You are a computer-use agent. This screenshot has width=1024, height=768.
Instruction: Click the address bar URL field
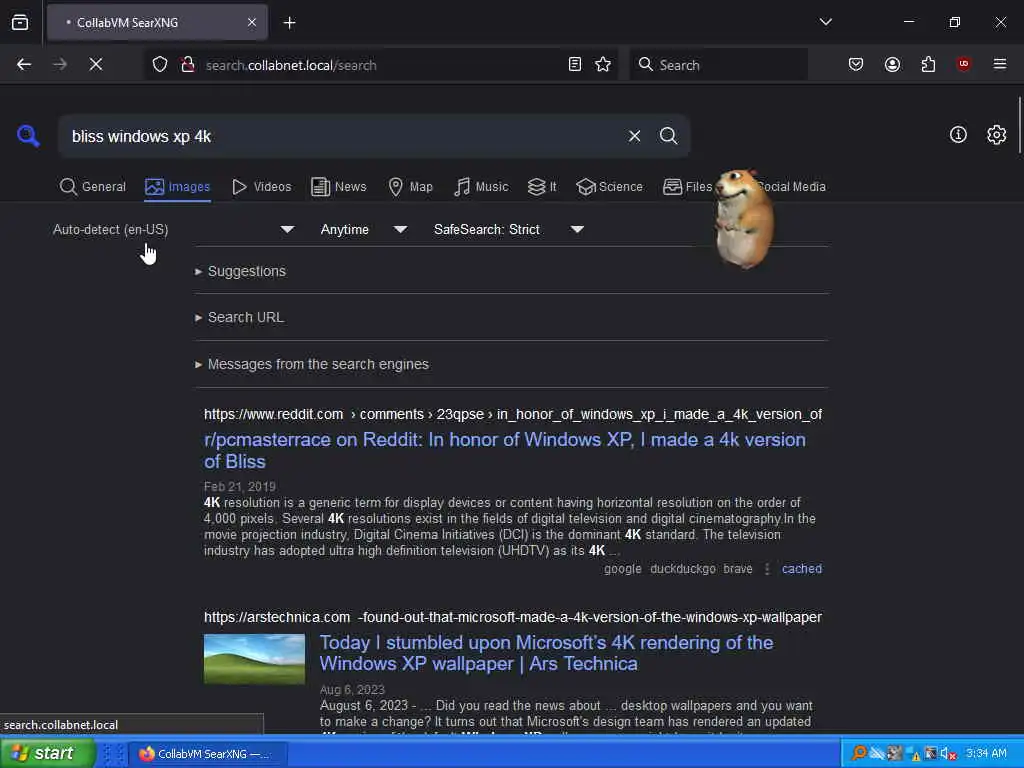tap(382, 65)
